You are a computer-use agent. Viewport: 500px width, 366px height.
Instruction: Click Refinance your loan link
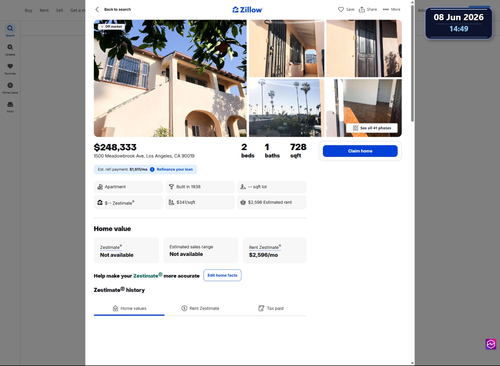pos(175,169)
